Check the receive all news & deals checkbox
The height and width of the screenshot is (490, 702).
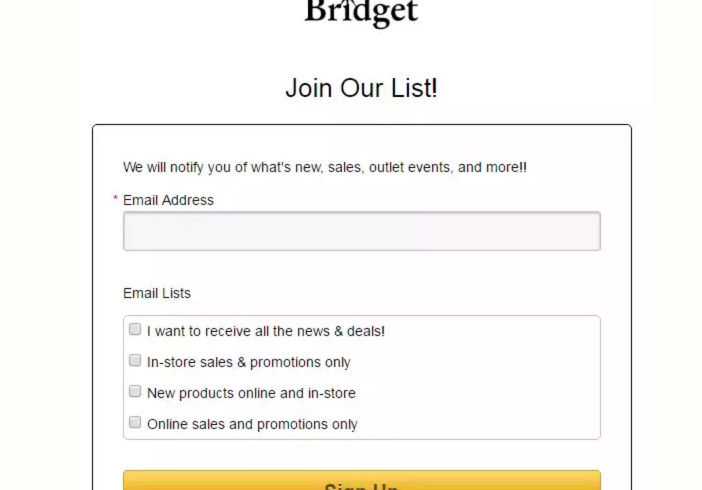135,329
